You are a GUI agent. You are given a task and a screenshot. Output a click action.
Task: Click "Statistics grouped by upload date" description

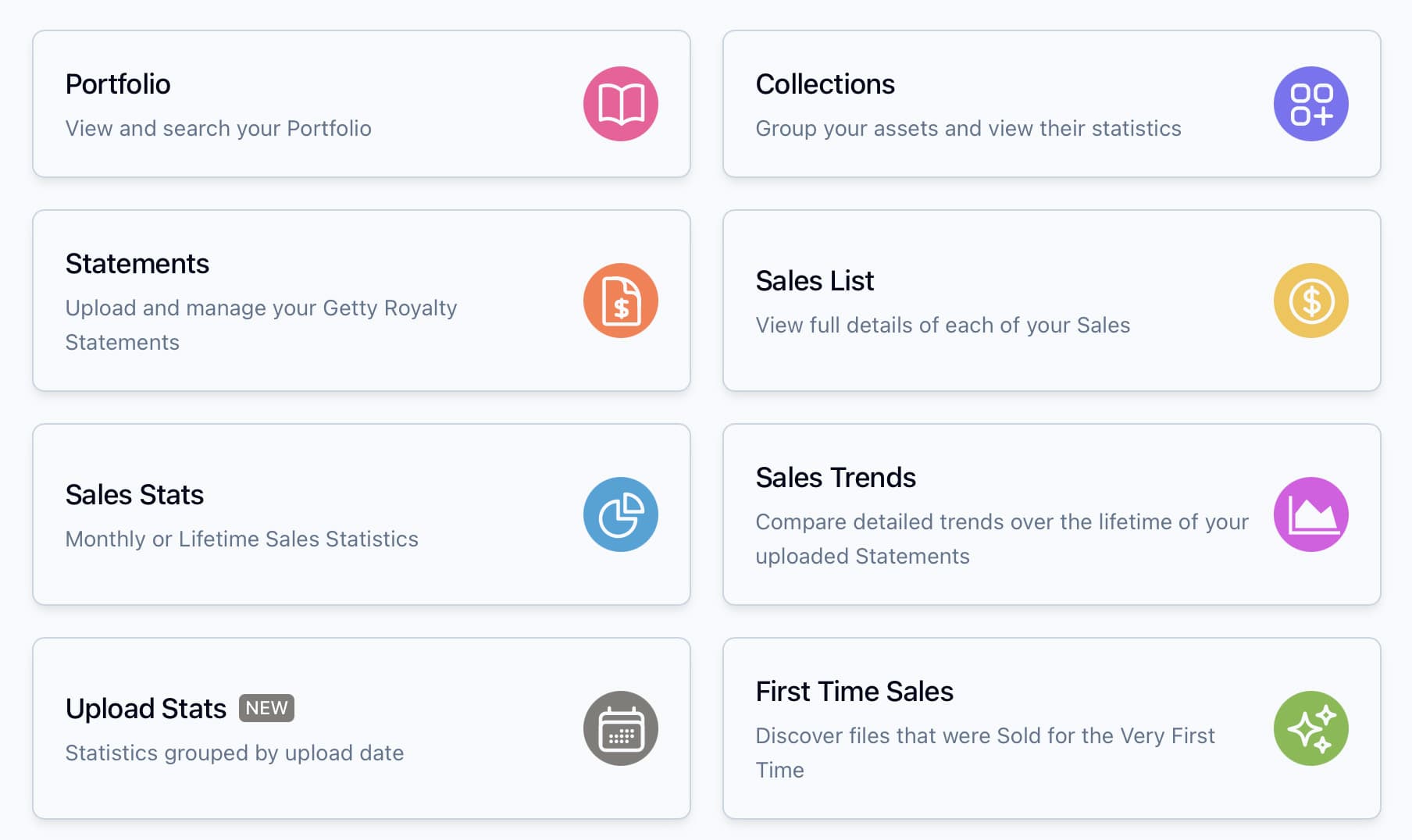[x=234, y=753]
